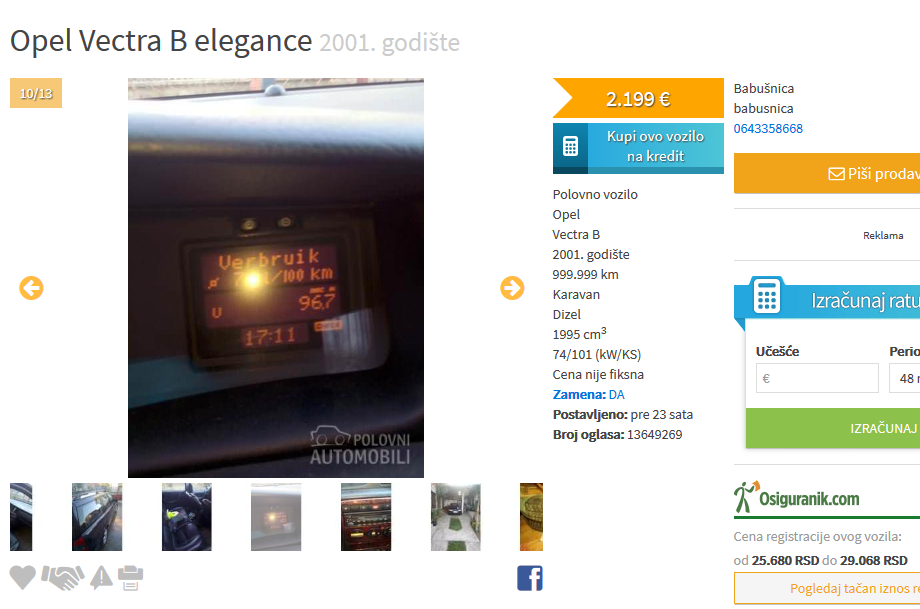920x609 pixels.
Task: Open 'Pogledaj tačan iznos' registration link
Action: click(x=827, y=588)
